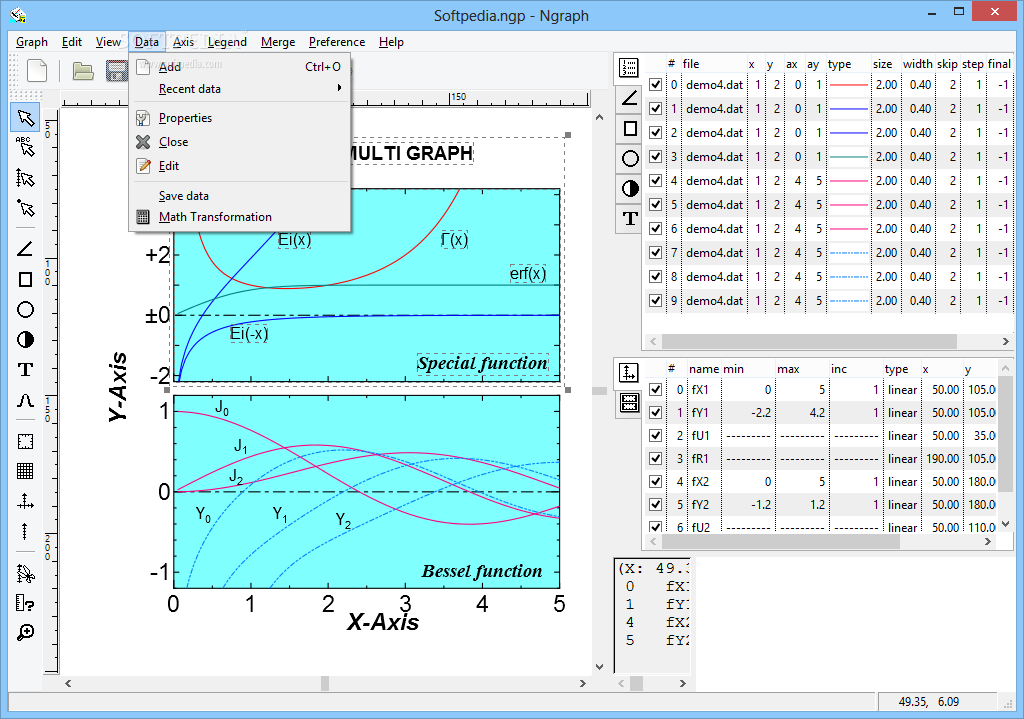Viewport: 1024px width, 719px height.
Task: Click the New graph page icon
Action: (x=37, y=71)
